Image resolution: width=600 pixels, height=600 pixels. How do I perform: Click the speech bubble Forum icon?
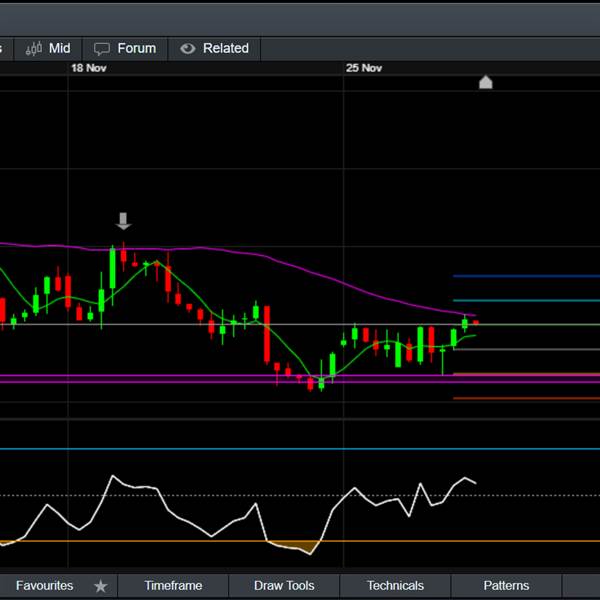(102, 49)
